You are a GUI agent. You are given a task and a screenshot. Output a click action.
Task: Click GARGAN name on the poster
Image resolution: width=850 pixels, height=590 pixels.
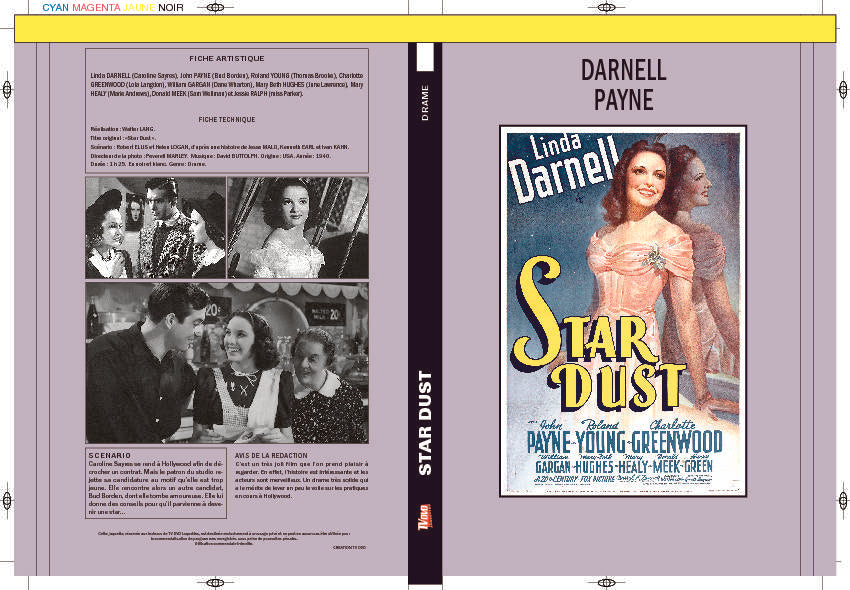click(553, 467)
